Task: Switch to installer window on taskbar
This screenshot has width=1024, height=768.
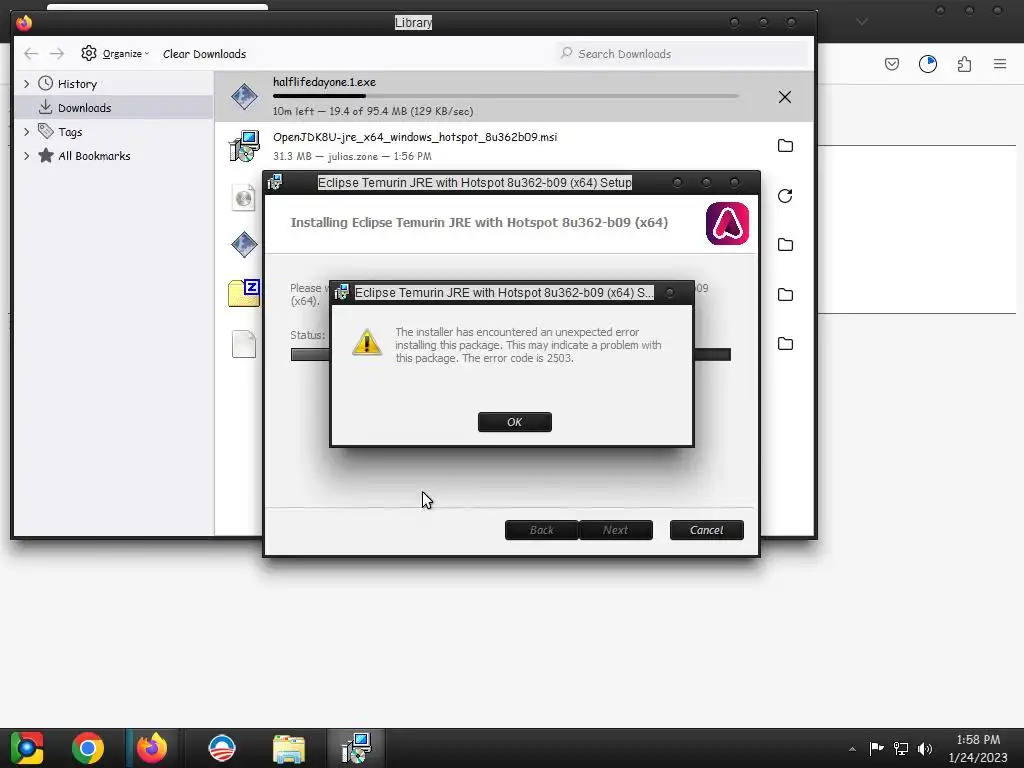Action: 357,748
